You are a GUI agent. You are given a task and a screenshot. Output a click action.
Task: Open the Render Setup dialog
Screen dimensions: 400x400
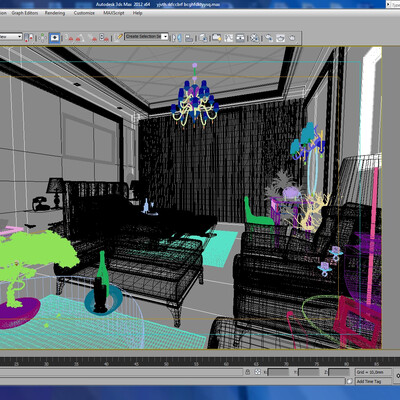(269, 38)
